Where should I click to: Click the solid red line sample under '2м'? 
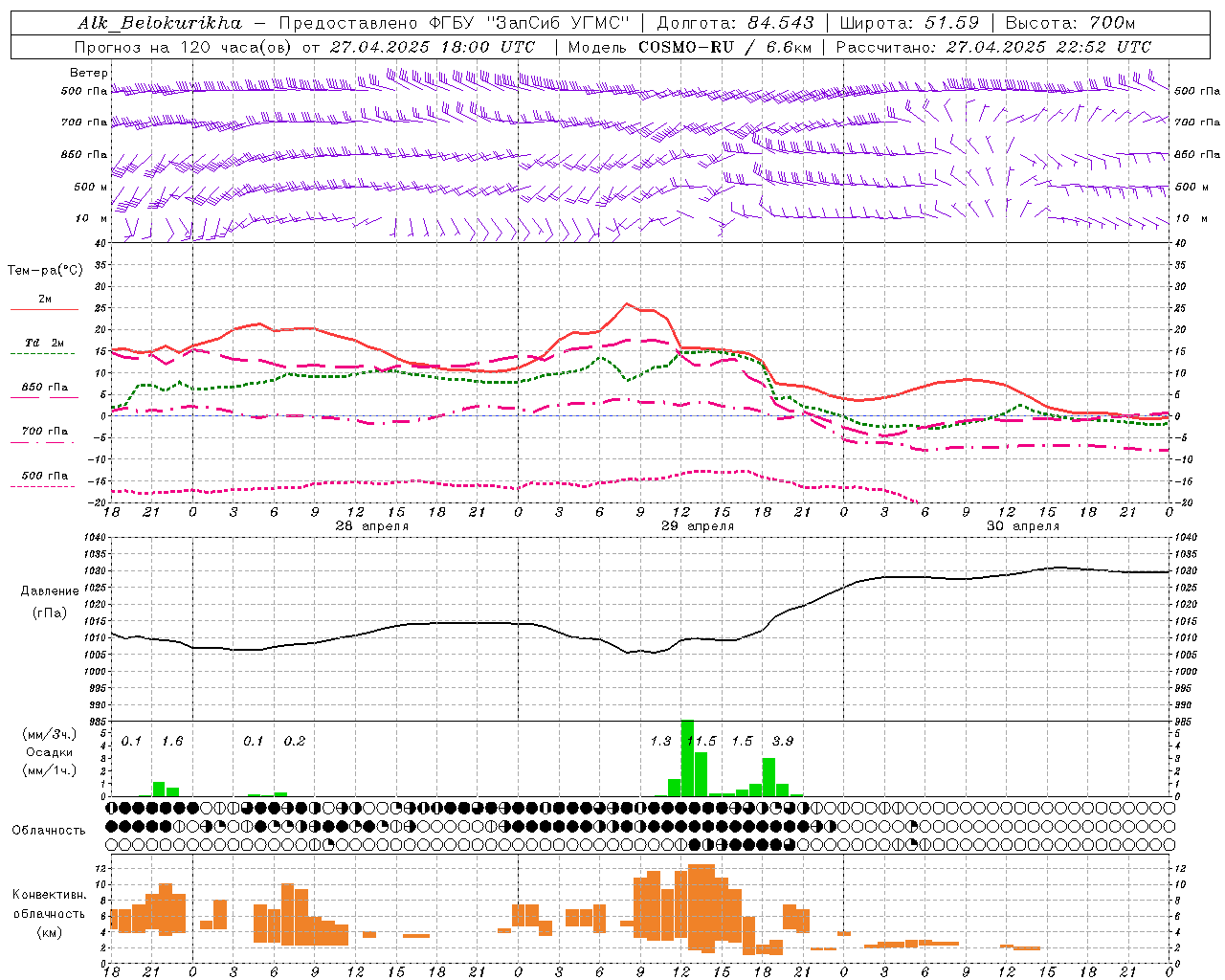pos(44,310)
